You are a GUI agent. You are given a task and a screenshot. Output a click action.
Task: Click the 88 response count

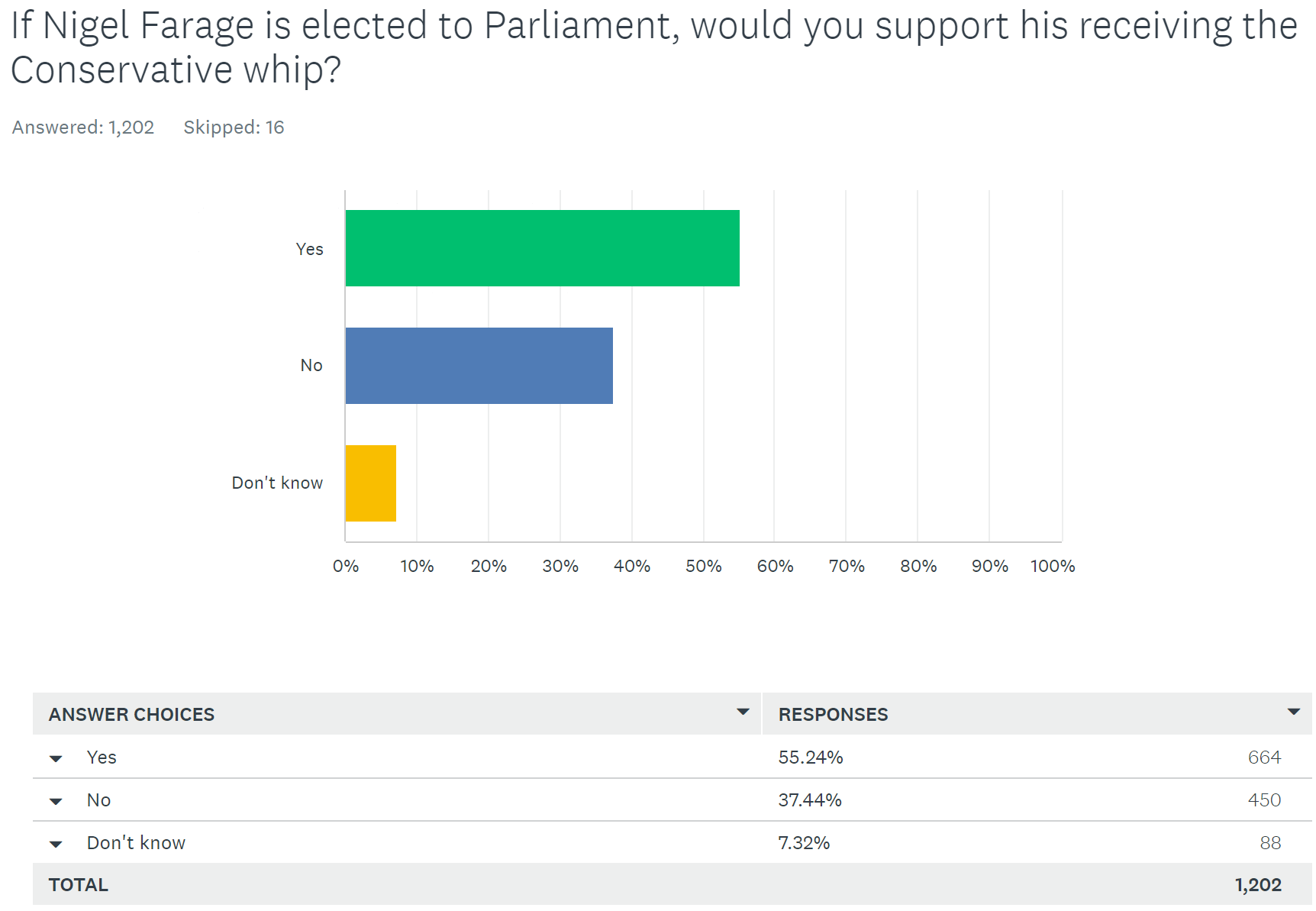pos(1270,843)
